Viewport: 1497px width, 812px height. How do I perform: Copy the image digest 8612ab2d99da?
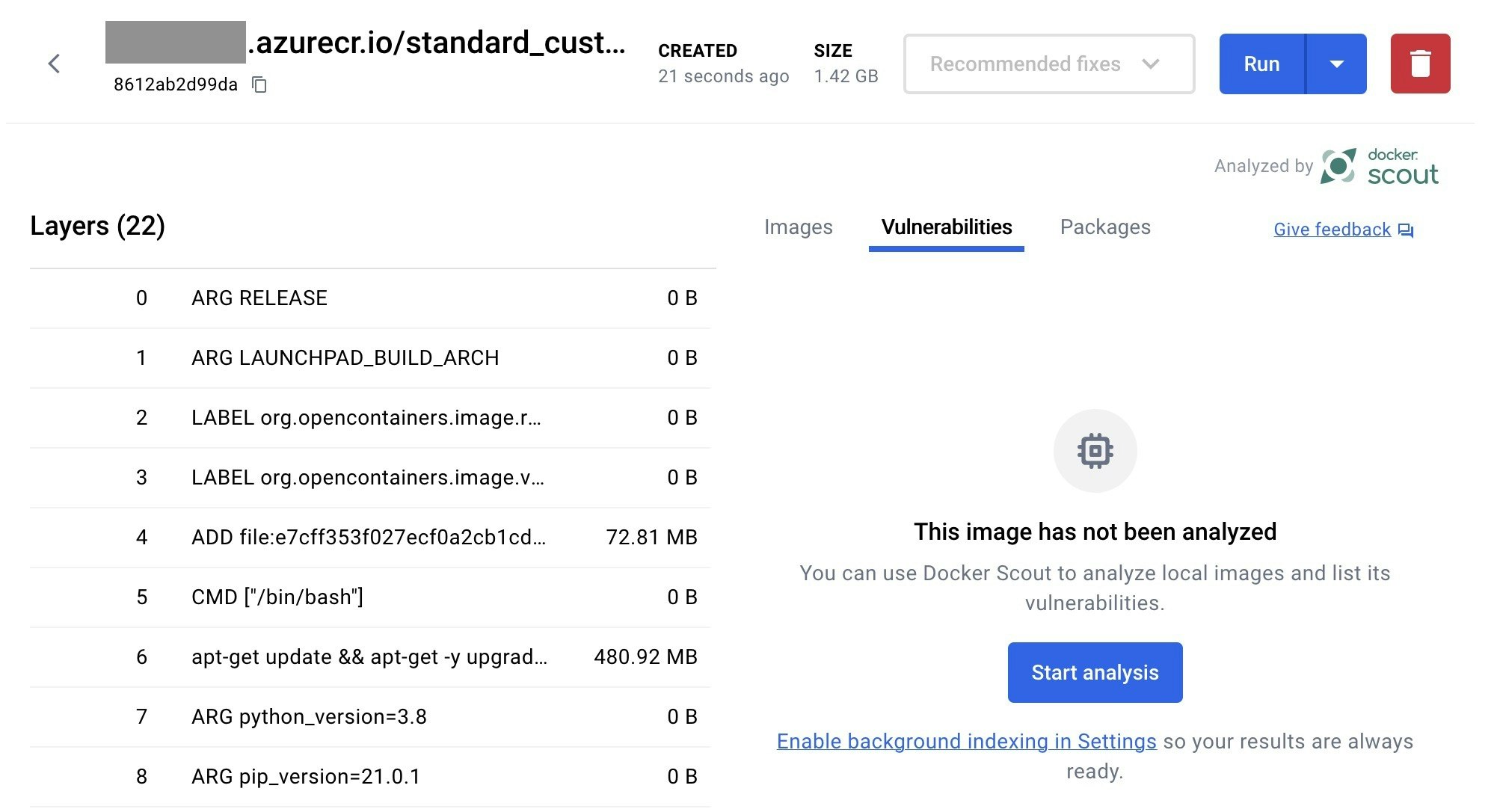pyautogui.click(x=258, y=85)
